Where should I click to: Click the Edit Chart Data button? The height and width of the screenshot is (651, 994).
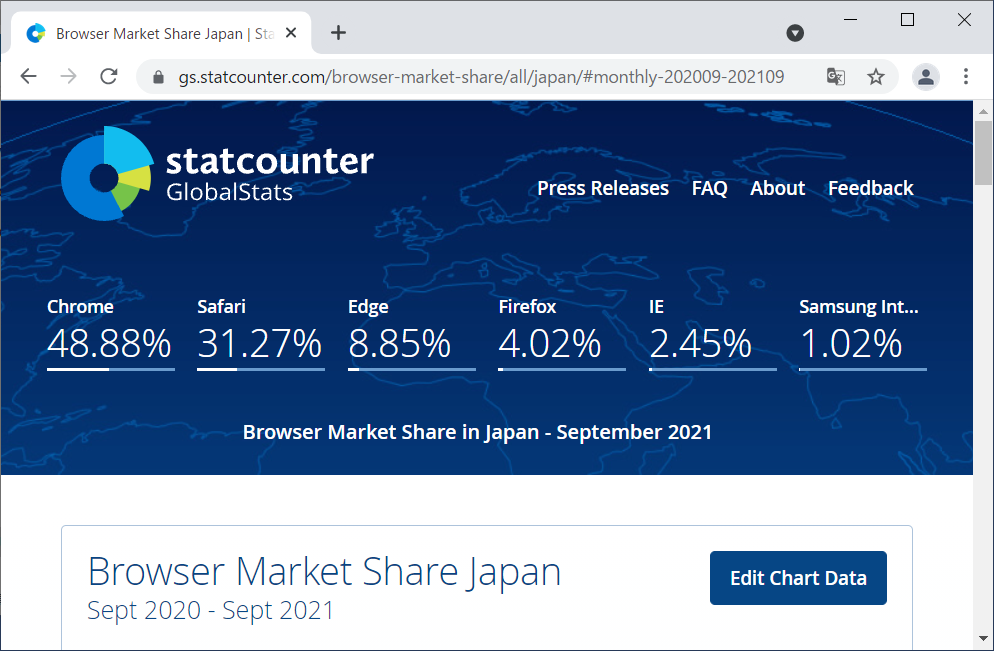798,578
